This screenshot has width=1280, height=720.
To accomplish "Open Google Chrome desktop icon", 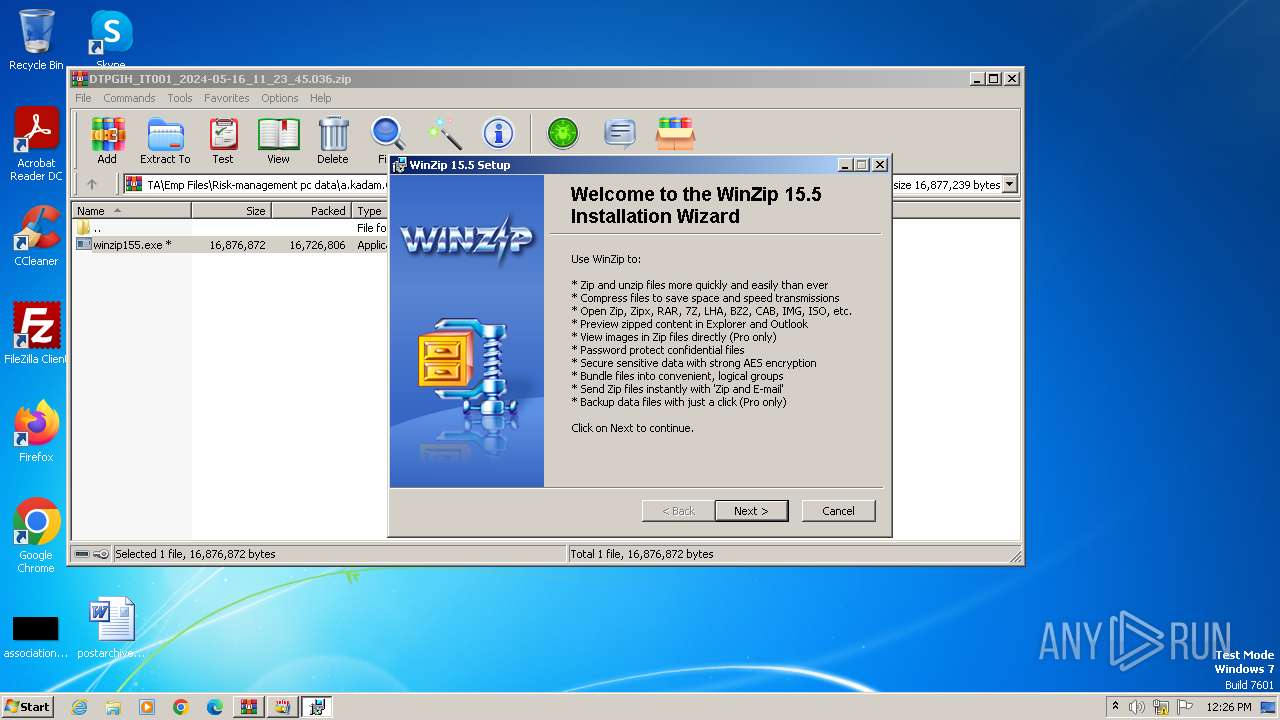I will (x=36, y=536).
